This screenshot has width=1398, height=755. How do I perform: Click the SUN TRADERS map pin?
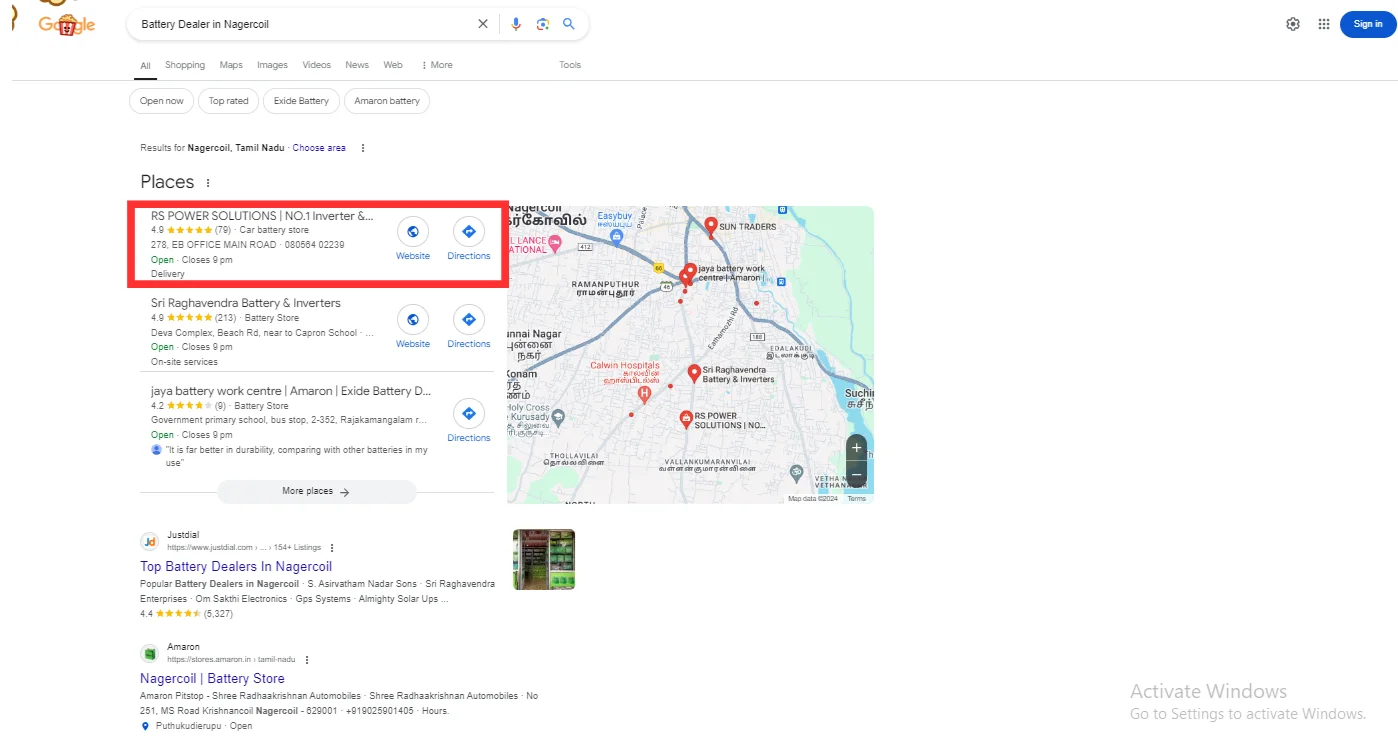tap(711, 227)
